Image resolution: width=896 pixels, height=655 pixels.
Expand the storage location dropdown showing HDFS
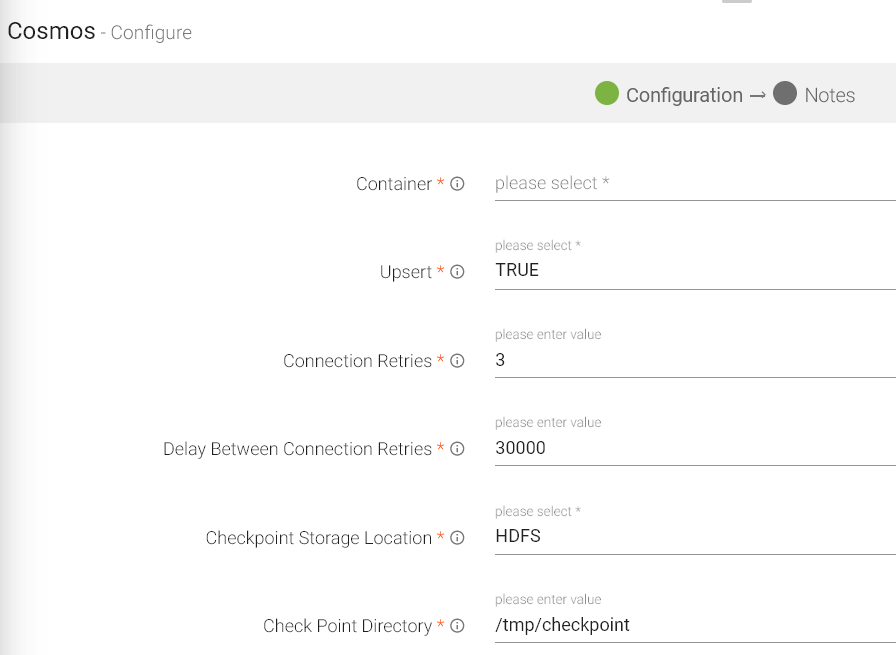coord(690,536)
